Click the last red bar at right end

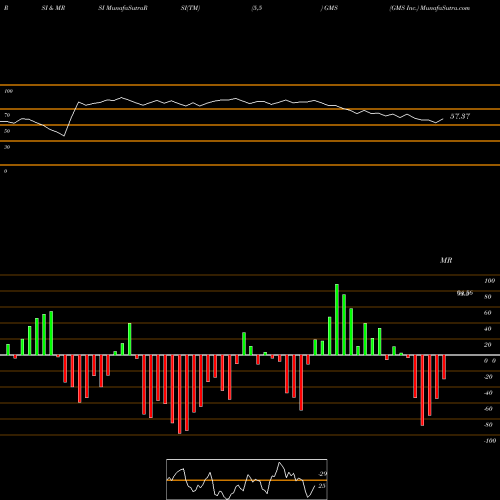[x=444, y=367]
